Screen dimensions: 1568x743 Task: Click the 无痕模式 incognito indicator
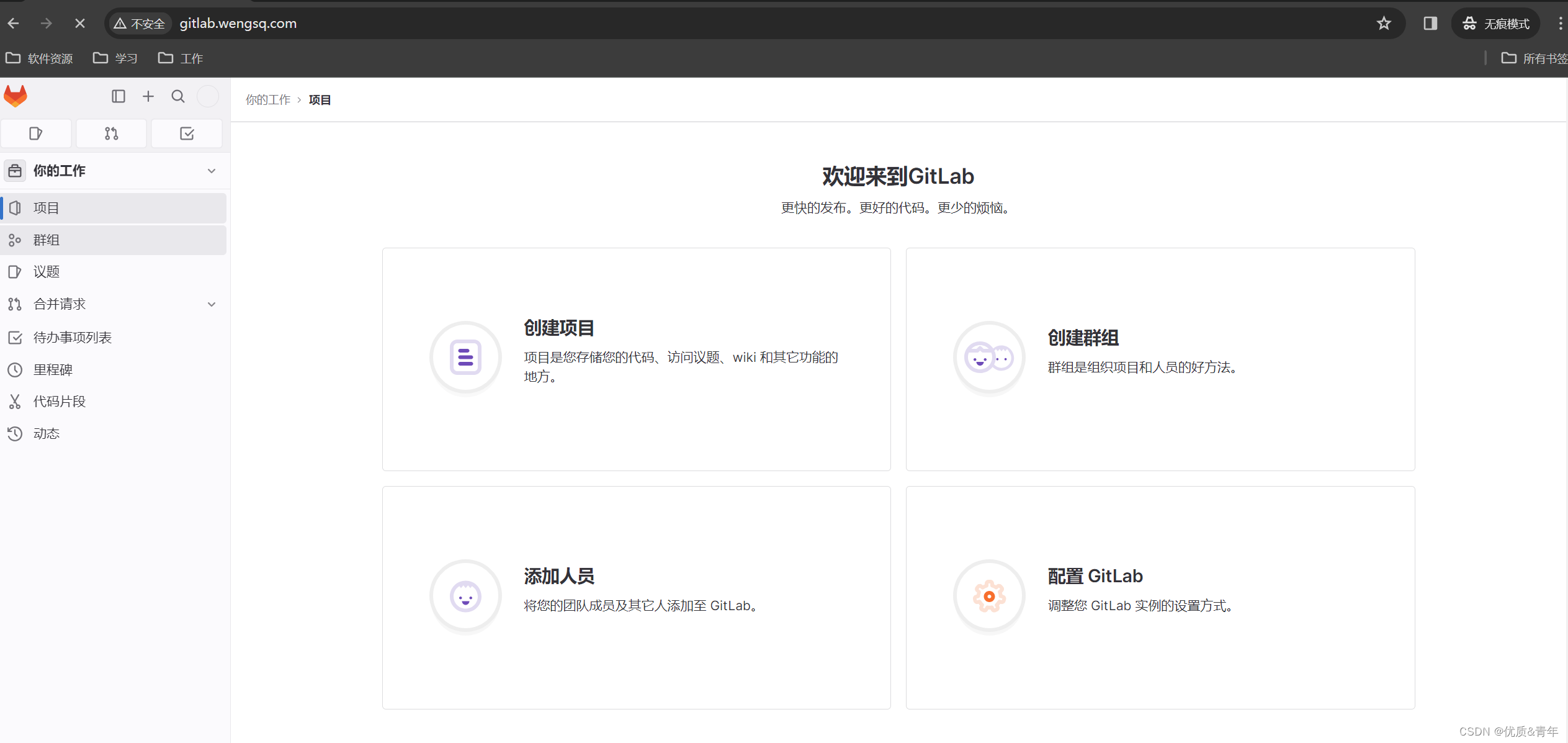pos(1496,24)
